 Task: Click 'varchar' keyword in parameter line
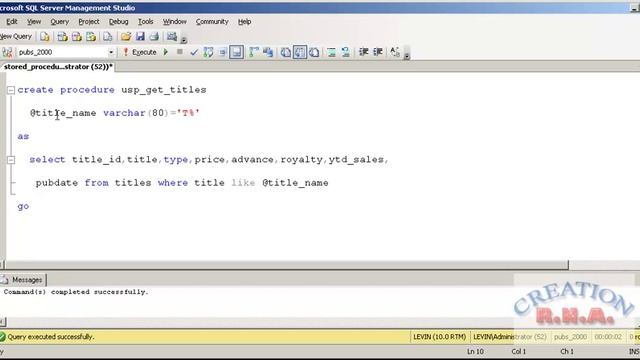pyautogui.click(x=124, y=113)
